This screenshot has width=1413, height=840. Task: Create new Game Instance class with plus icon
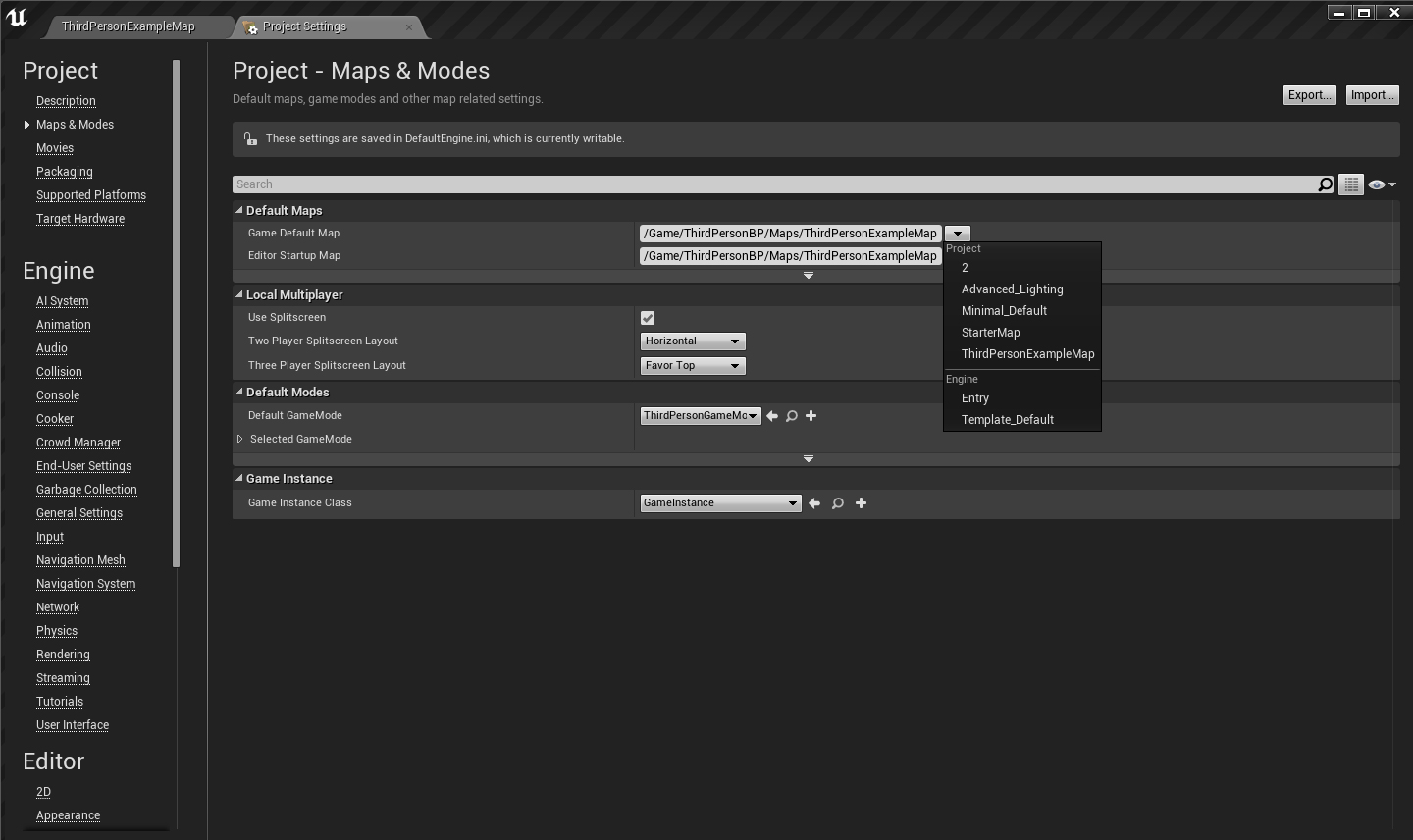point(862,503)
